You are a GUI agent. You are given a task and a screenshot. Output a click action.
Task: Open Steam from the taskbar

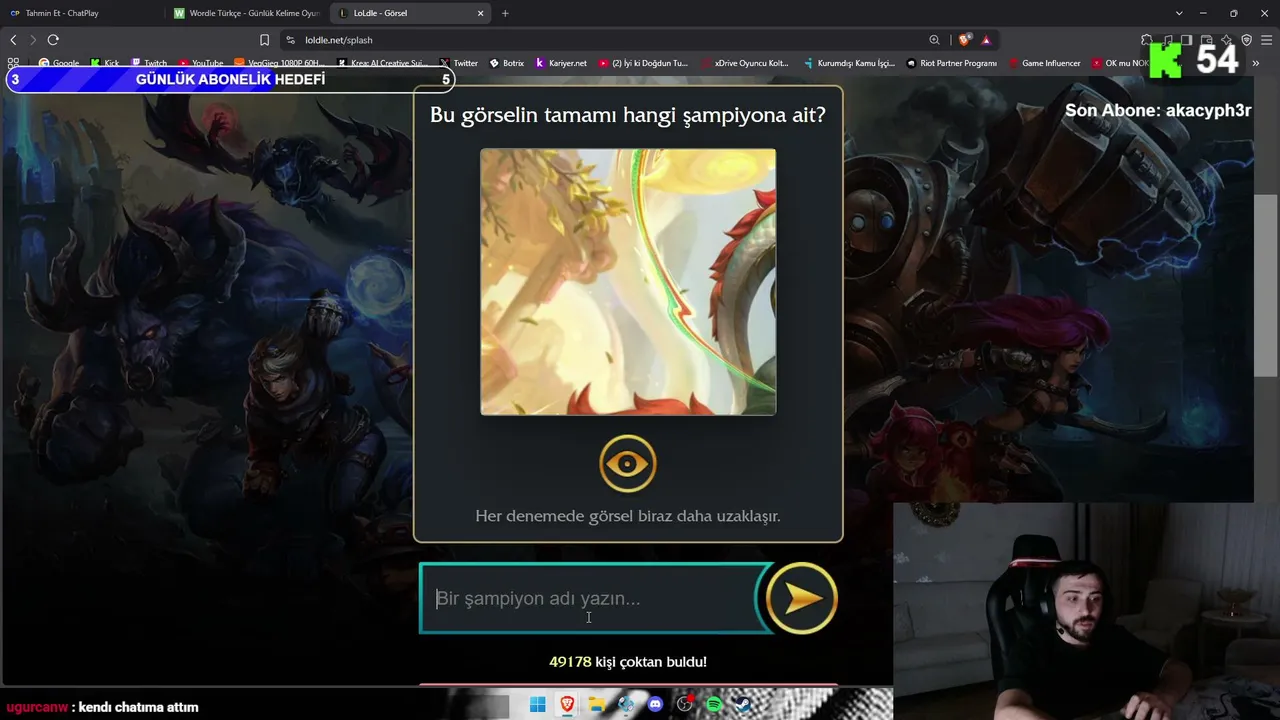[x=743, y=705]
